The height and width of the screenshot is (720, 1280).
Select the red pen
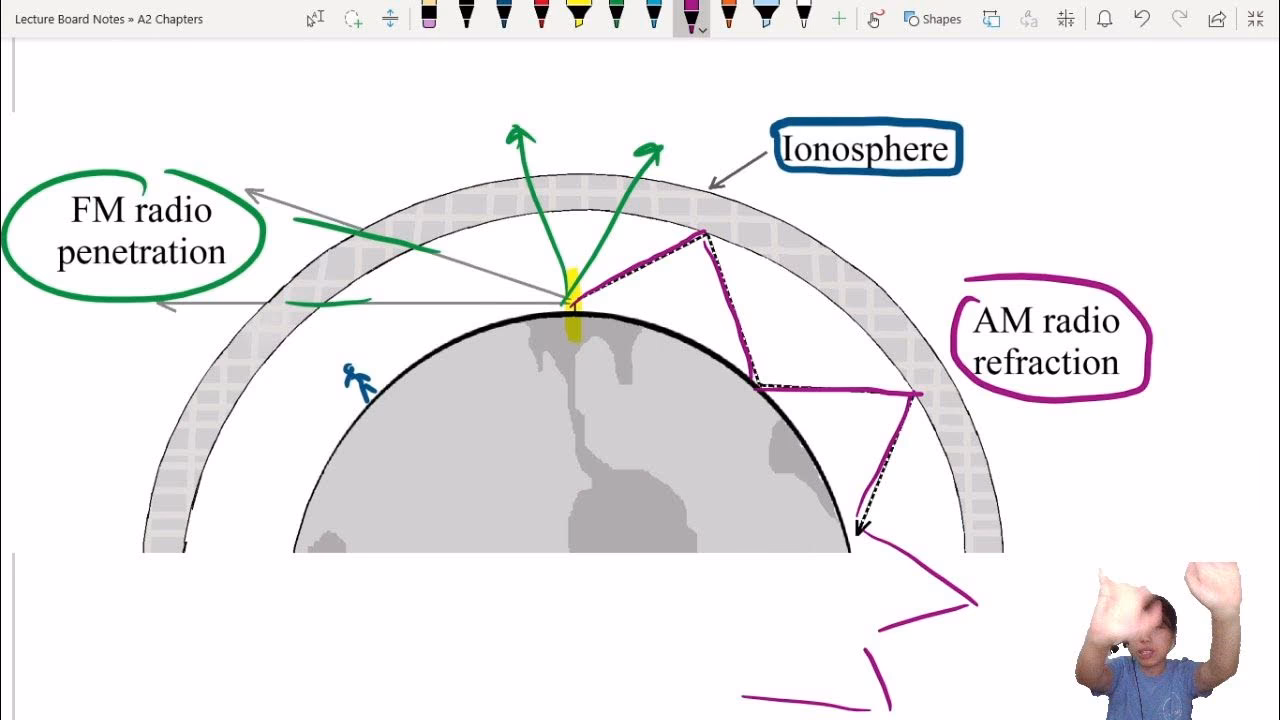(540, 18)
